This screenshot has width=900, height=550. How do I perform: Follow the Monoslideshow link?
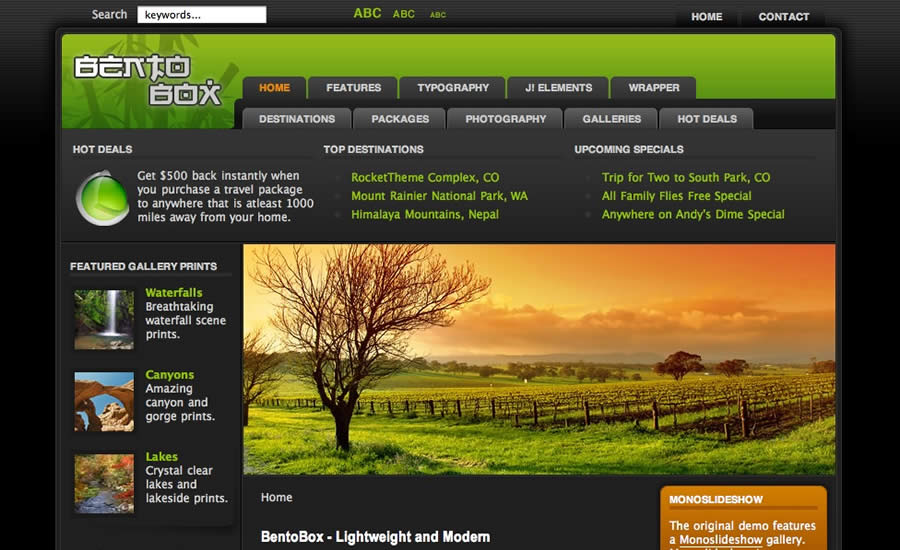pos(721,540)
